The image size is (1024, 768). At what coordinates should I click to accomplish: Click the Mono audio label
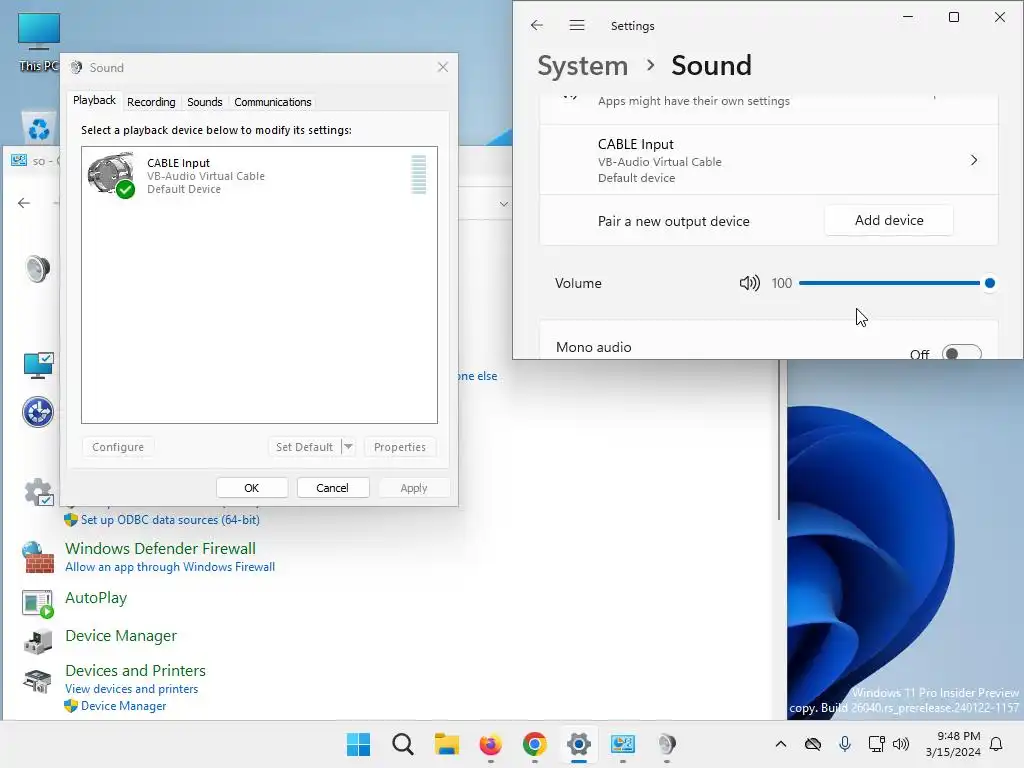click(594, 347)
